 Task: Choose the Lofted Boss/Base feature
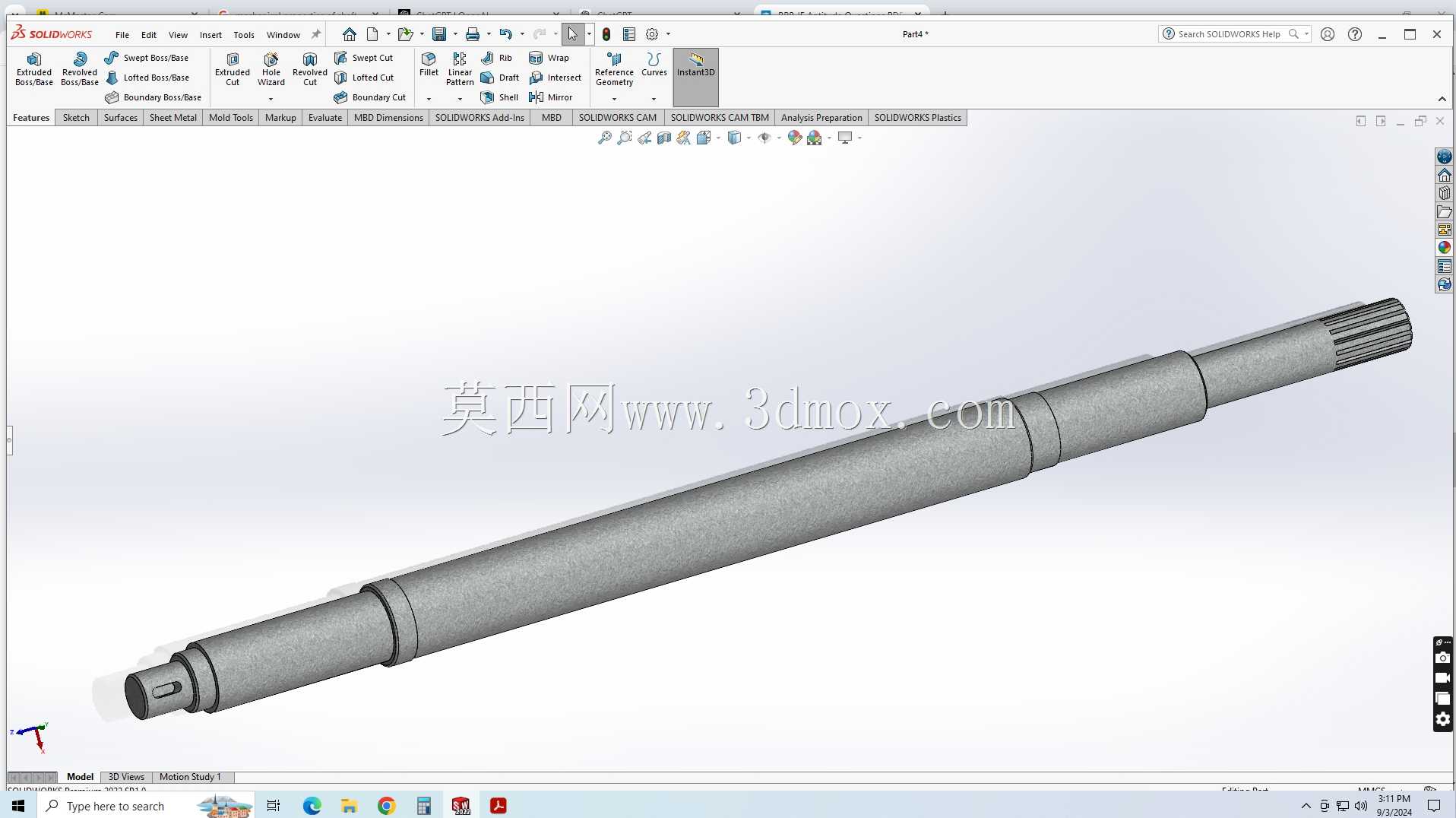click(147, 78)
